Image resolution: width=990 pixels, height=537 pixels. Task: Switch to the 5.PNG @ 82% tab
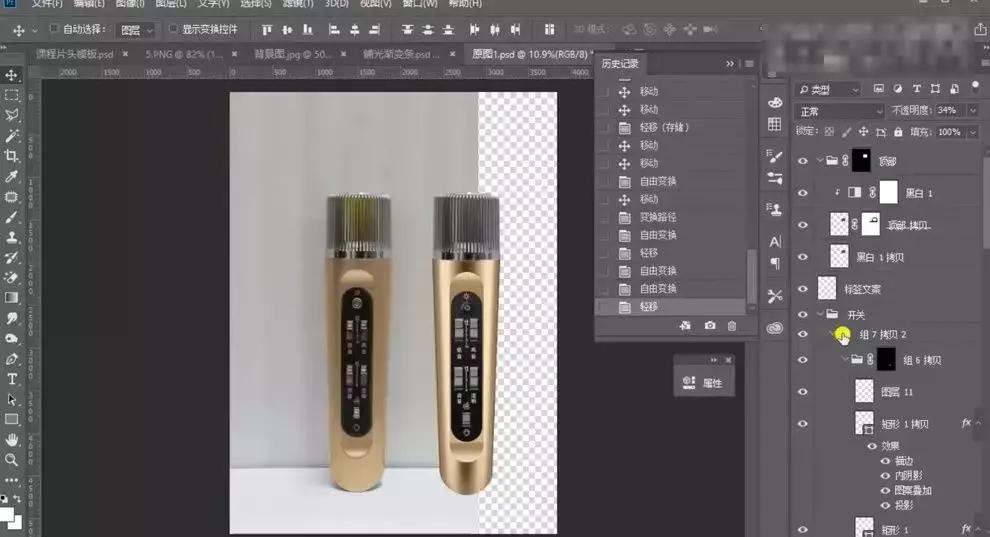click(x=184, y=54)
